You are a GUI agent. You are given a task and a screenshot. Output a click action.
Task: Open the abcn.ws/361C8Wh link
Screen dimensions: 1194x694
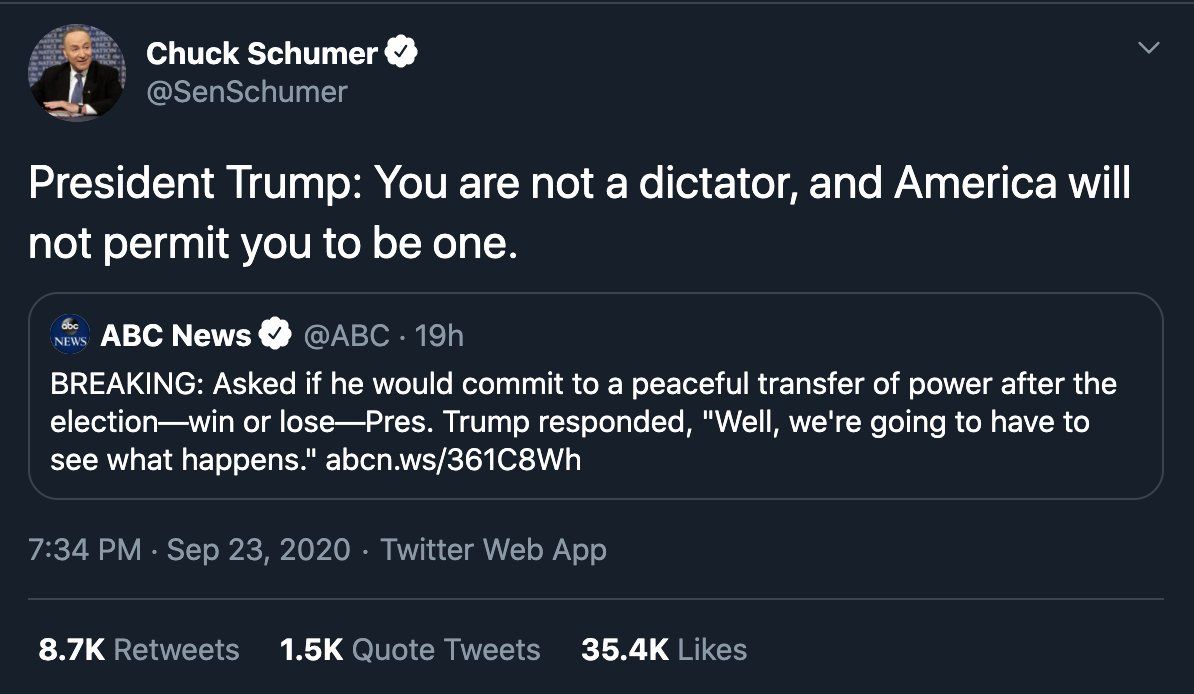454,460
